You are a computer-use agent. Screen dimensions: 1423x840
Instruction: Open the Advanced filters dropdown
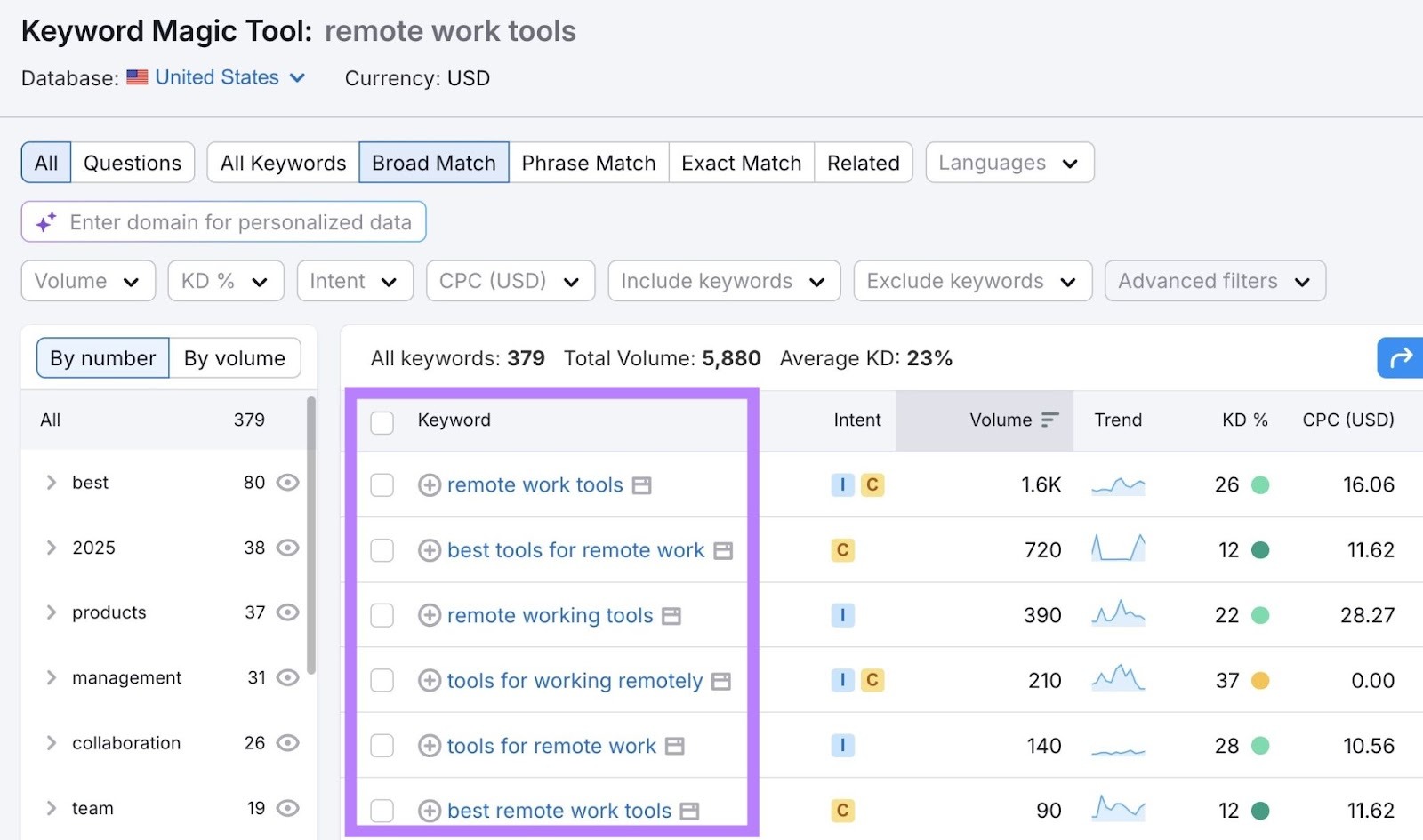tap(1214, 281)
